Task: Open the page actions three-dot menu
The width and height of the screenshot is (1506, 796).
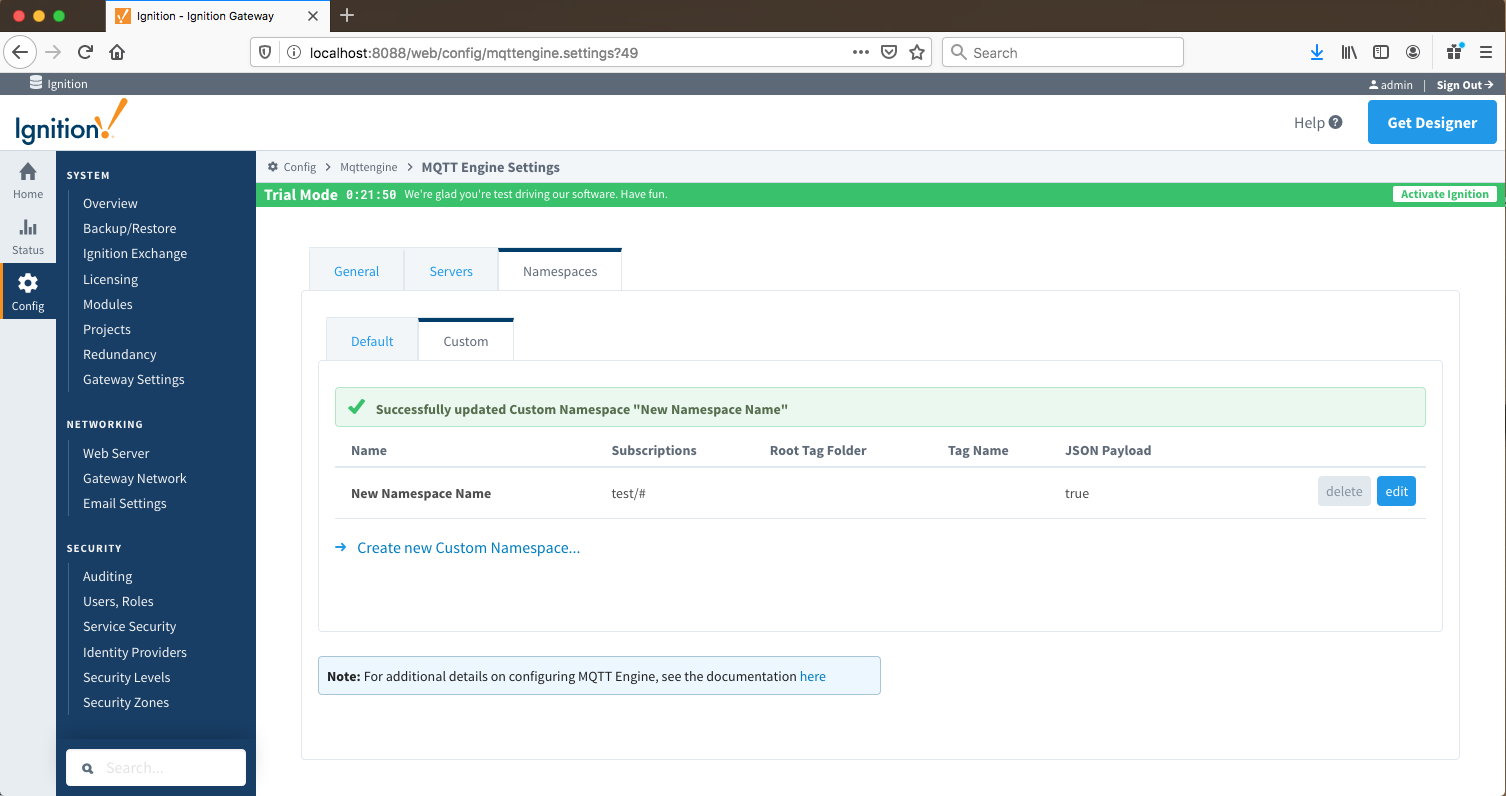Action: [x=860, y=52]
